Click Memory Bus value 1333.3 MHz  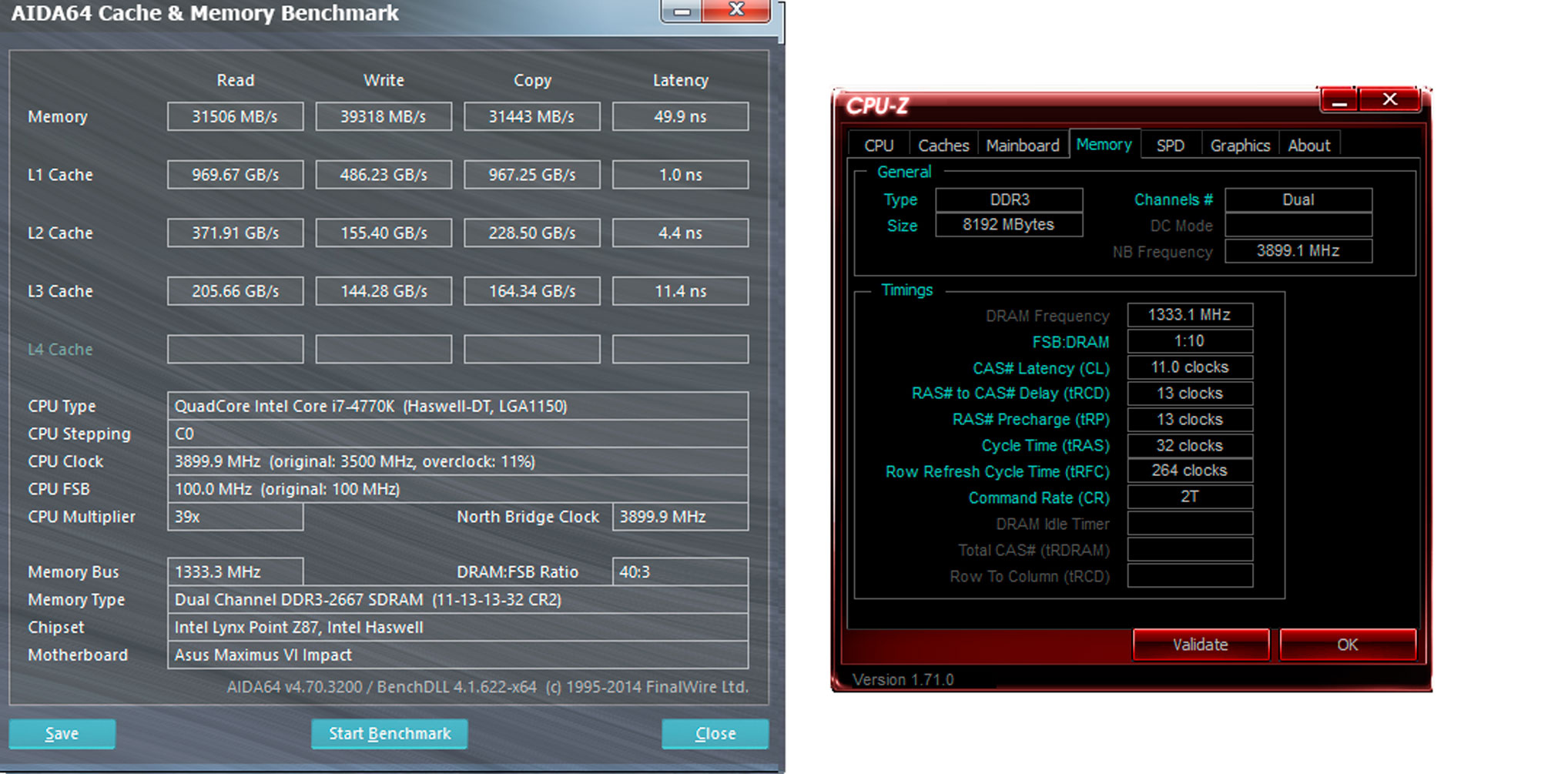(x=235, y=571)
